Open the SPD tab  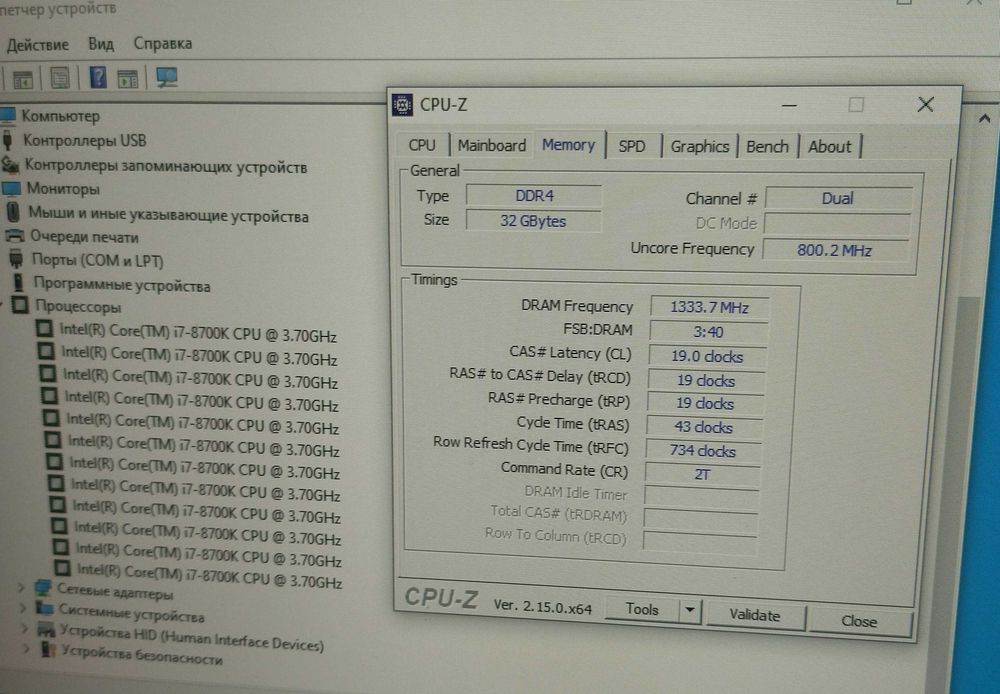click(631, 146)
